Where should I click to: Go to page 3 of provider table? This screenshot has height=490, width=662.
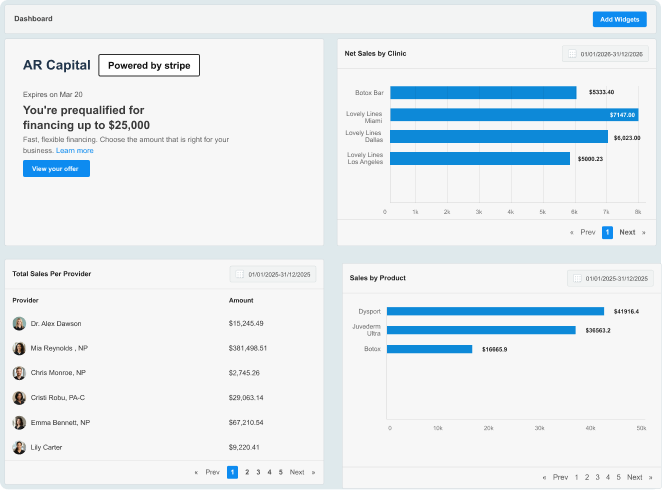pos(258,472)
